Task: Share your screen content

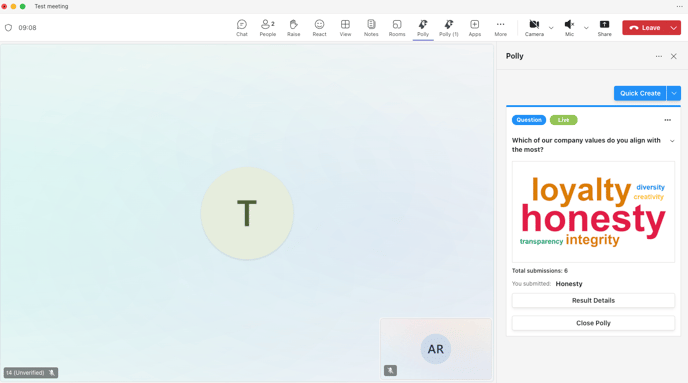Action: [x=604, y=28]
